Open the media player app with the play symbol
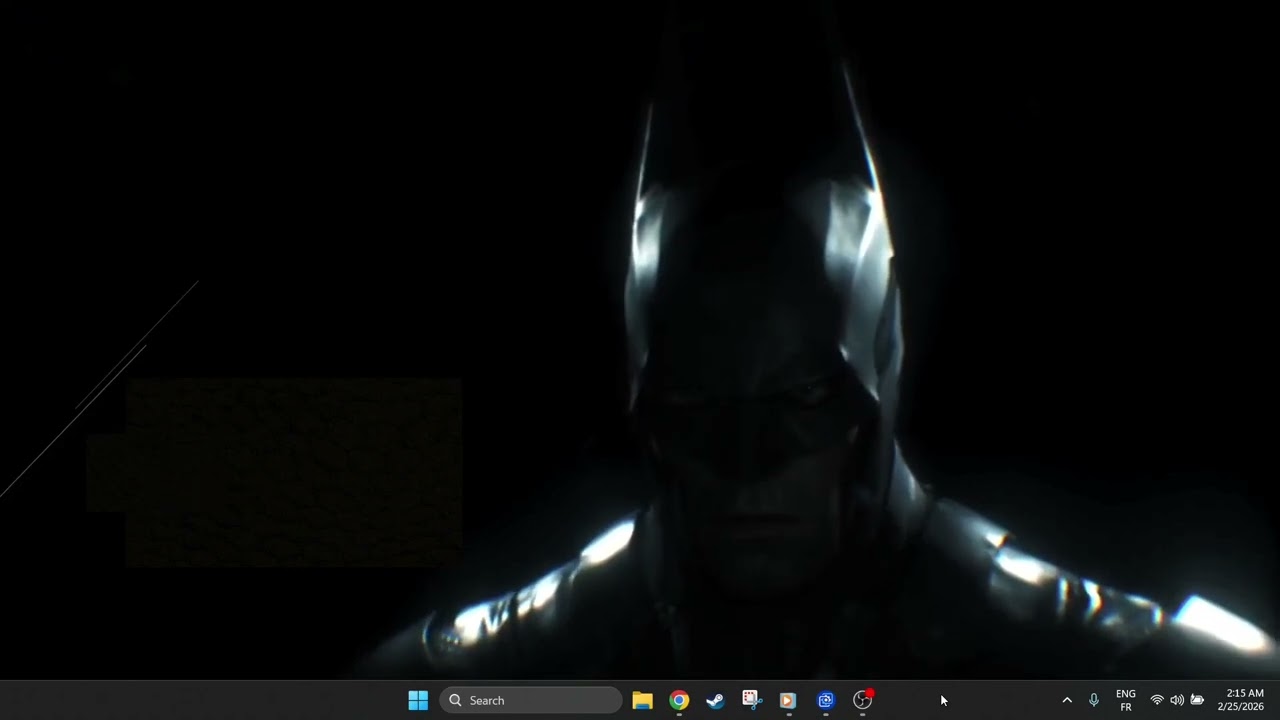 pos(788,700)
